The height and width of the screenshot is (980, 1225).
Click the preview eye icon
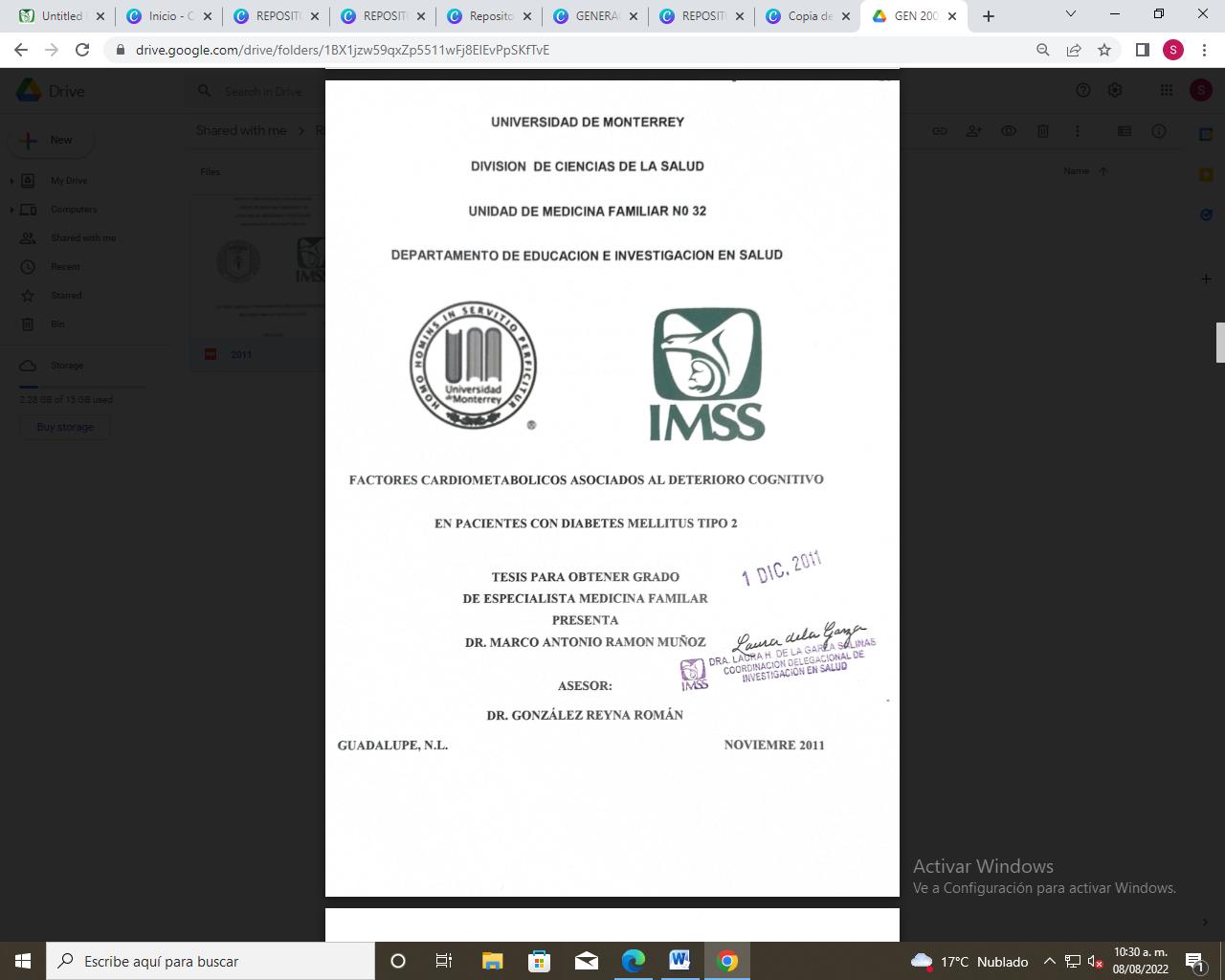click(x=1009, y=131)
